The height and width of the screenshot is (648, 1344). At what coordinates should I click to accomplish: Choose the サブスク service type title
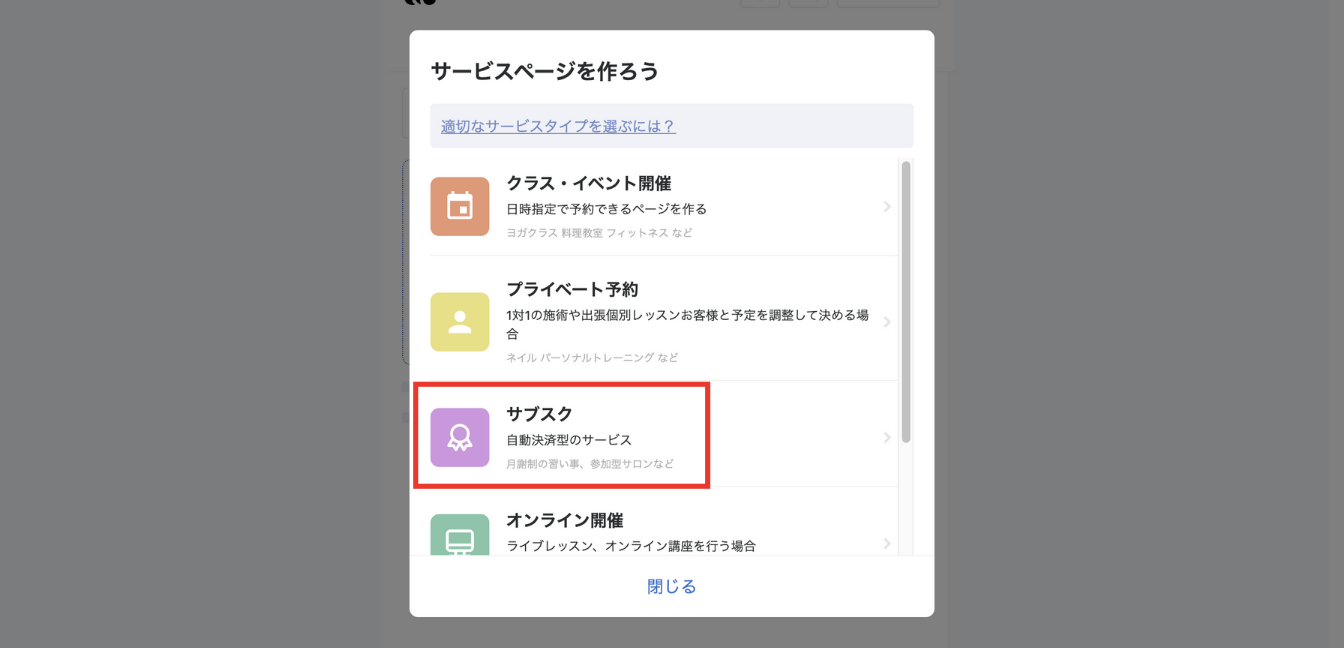(x=539, y=414)
